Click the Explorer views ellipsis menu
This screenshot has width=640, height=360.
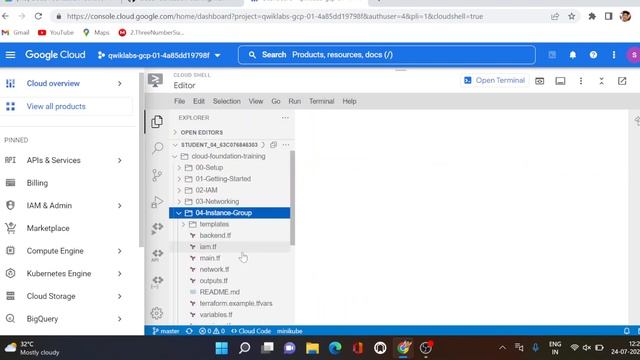[x=285, y=118]
